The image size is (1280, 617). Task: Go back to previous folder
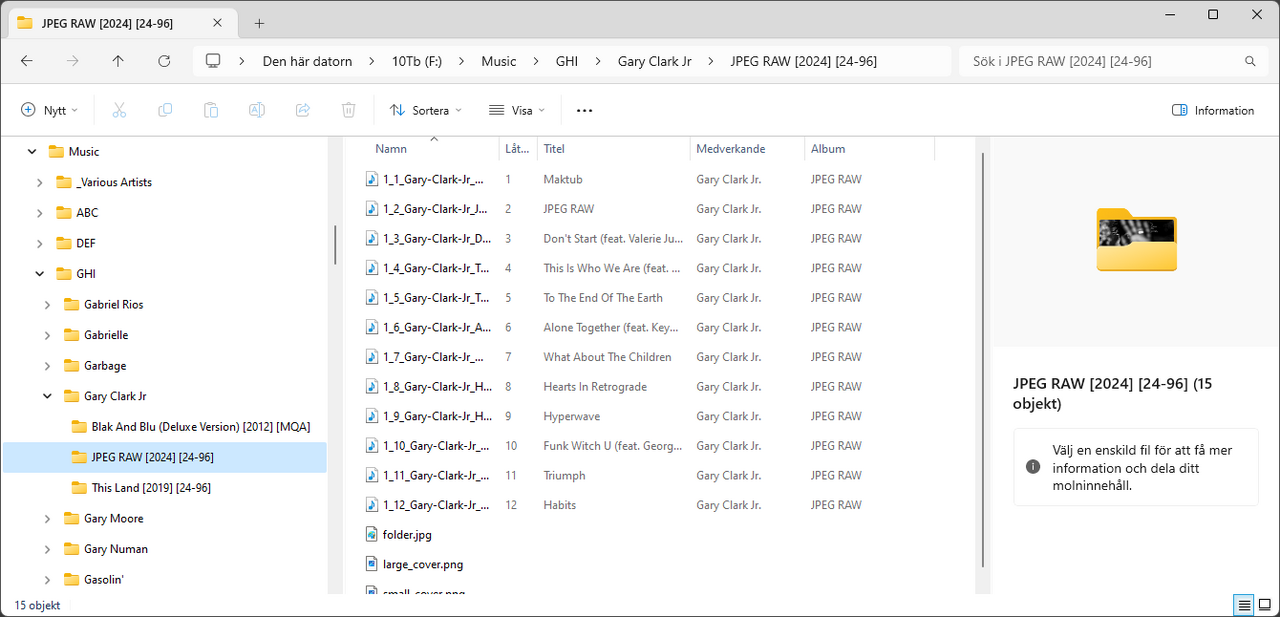(x=27, y=61)
